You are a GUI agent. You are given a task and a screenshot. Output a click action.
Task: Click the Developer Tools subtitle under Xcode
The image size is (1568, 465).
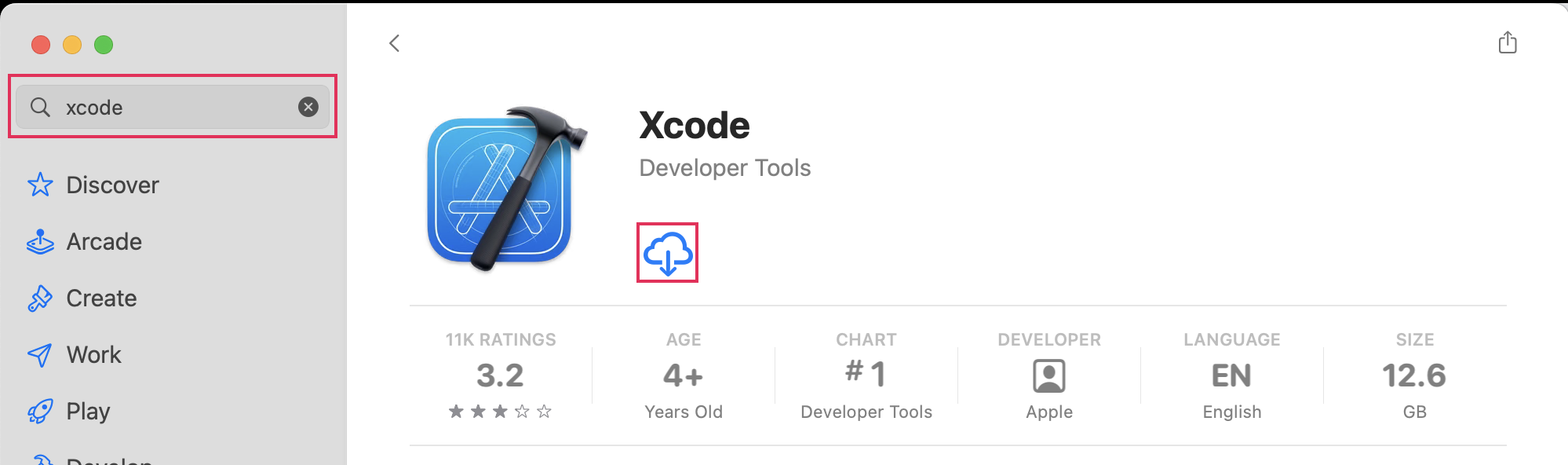click(724, 168)
